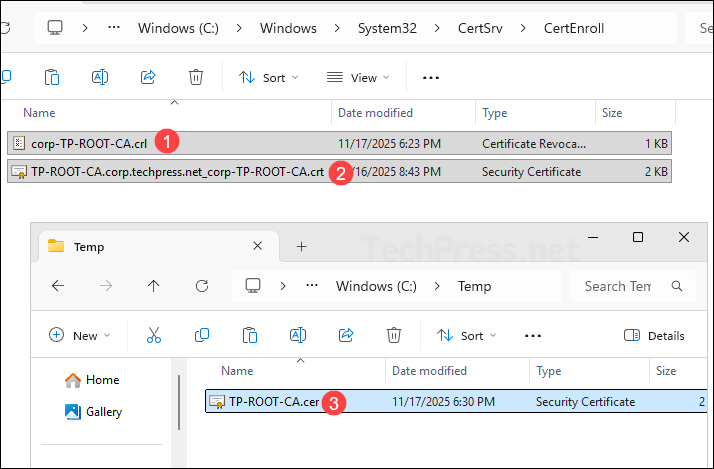The width and height of the screenshot is (714, 469).
Task: Open See more options in CertEnroll toolbar
Action: [x=431, y=78]
